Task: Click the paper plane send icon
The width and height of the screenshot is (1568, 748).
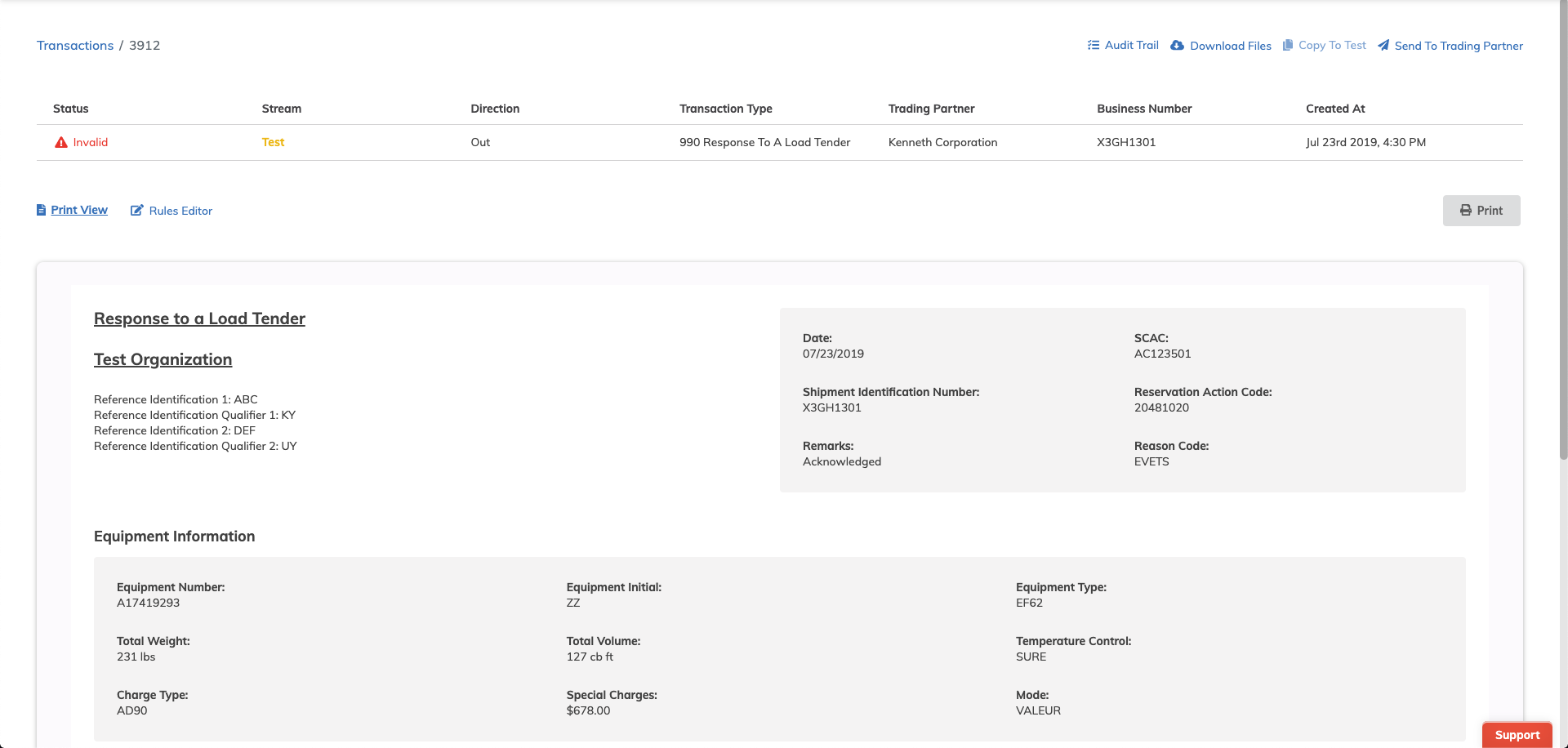Action: pyautogui.click(x=1383, y=45)
